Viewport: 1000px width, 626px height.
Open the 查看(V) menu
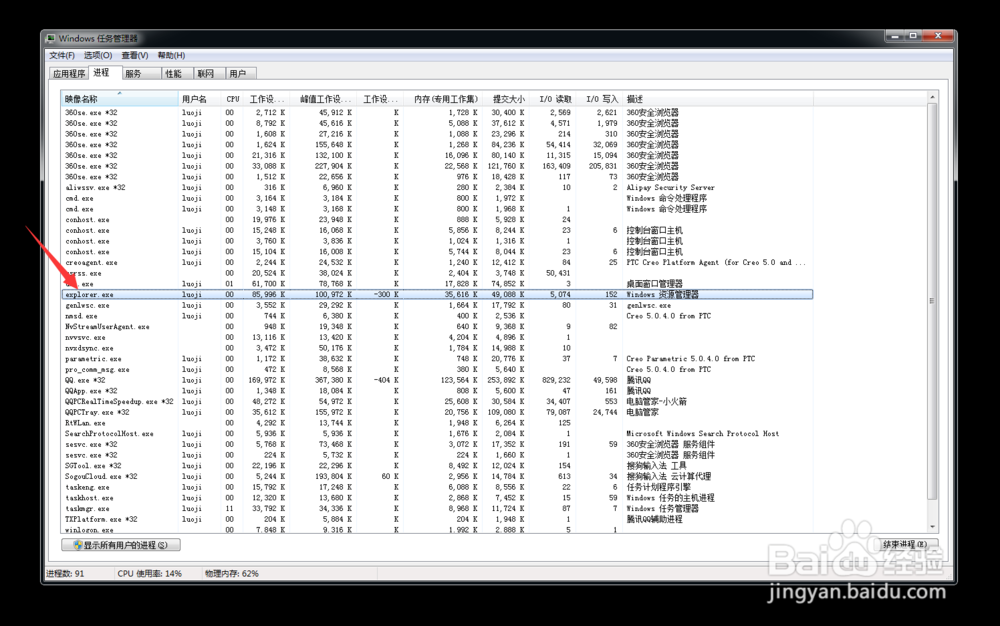(x=135, y=55)
